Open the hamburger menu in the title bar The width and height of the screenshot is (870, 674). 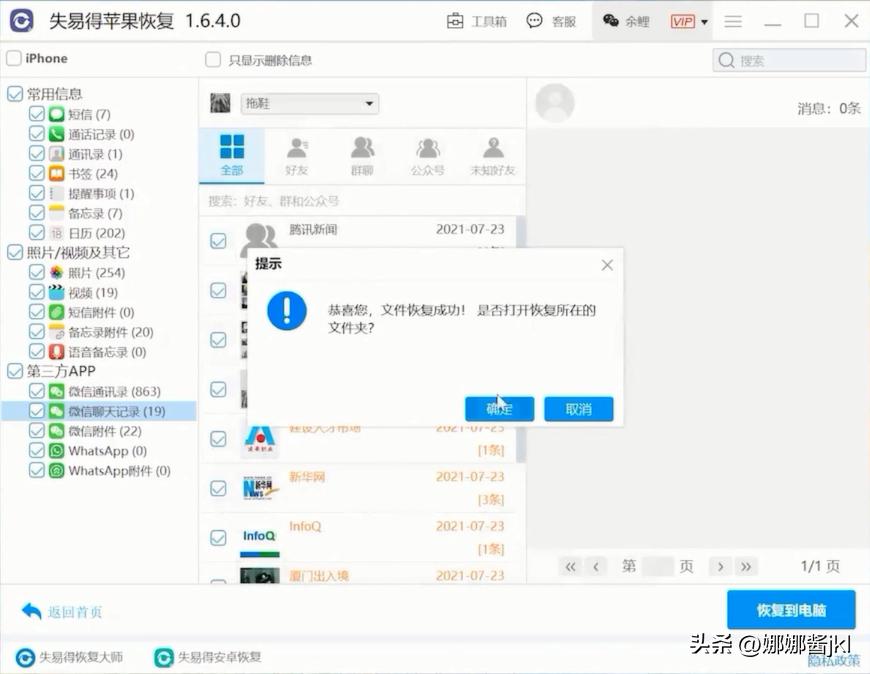(x=734, y=20)
